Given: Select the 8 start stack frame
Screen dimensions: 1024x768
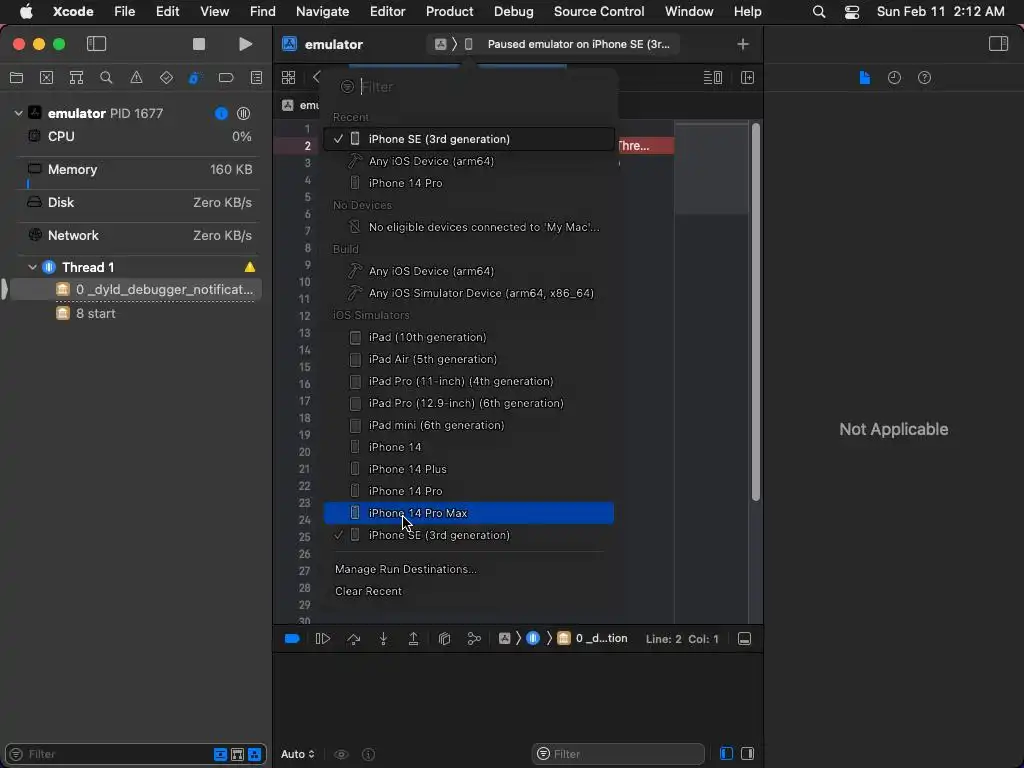Looking at the screenshot, I should point(136,313).
